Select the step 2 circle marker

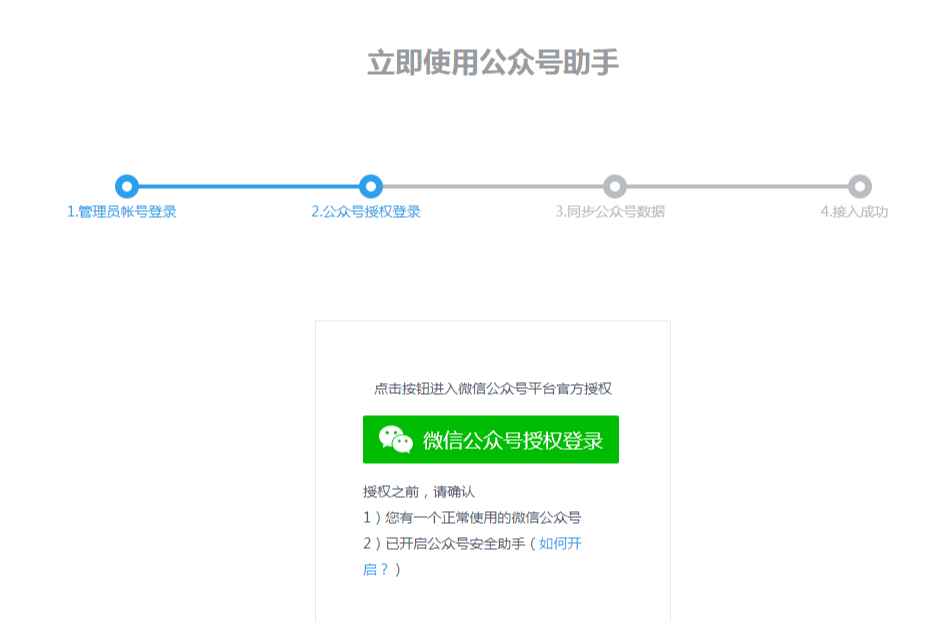(x=371, y=186)
